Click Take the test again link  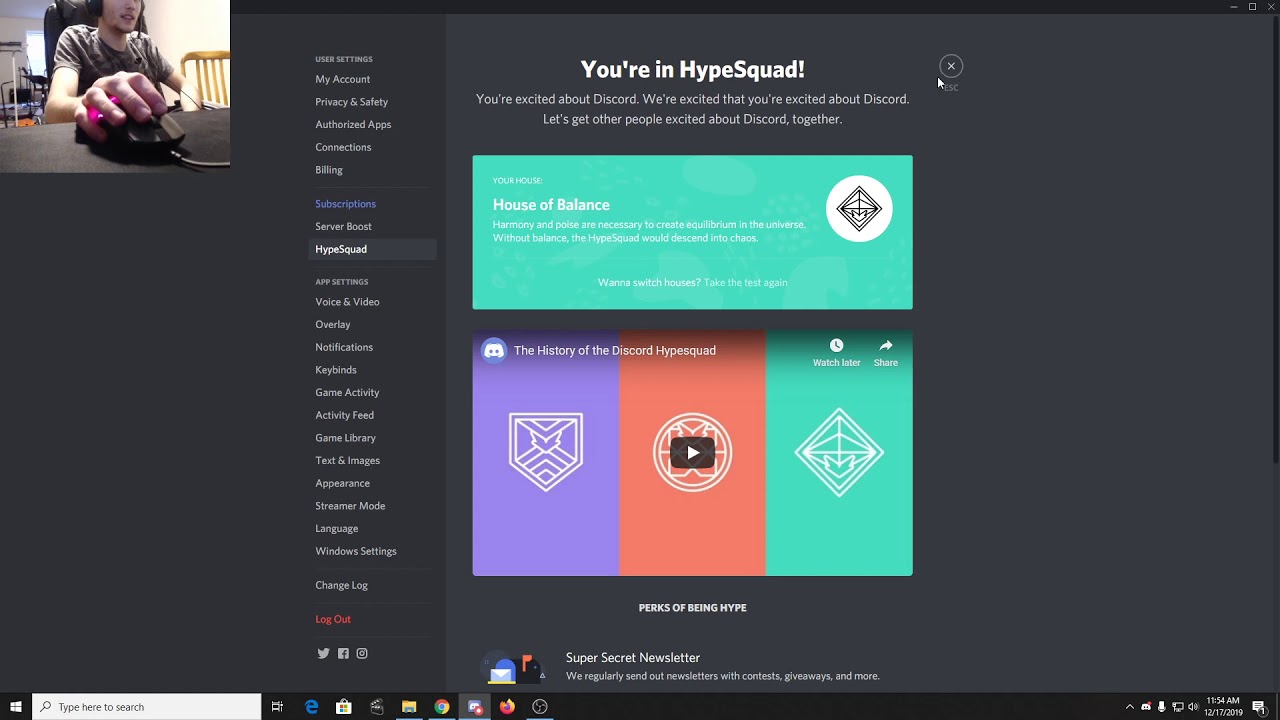point(745,283)
